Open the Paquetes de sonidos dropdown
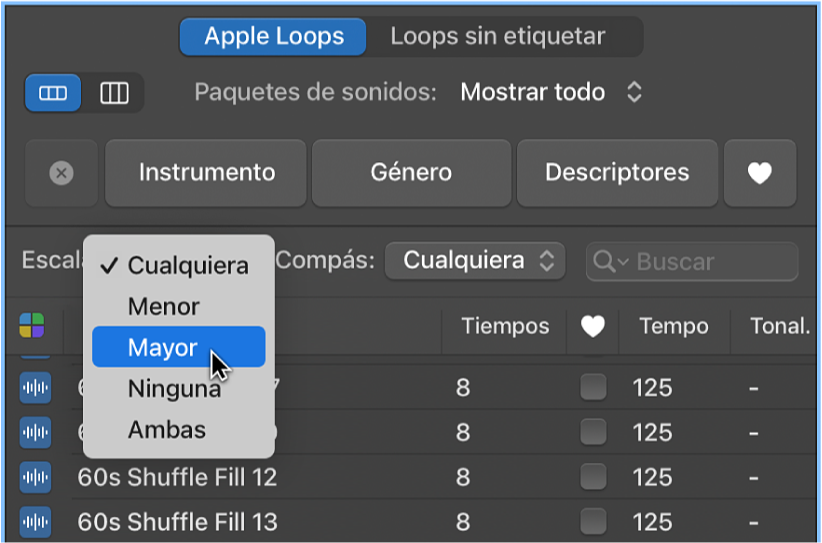Screen dimensions: 822x543 (x=551, y=93)
